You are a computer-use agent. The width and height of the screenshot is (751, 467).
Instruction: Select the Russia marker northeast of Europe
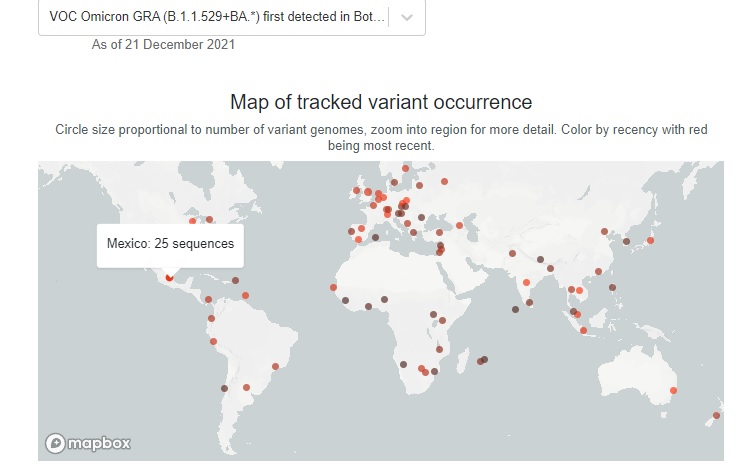[x=444, y=182]
